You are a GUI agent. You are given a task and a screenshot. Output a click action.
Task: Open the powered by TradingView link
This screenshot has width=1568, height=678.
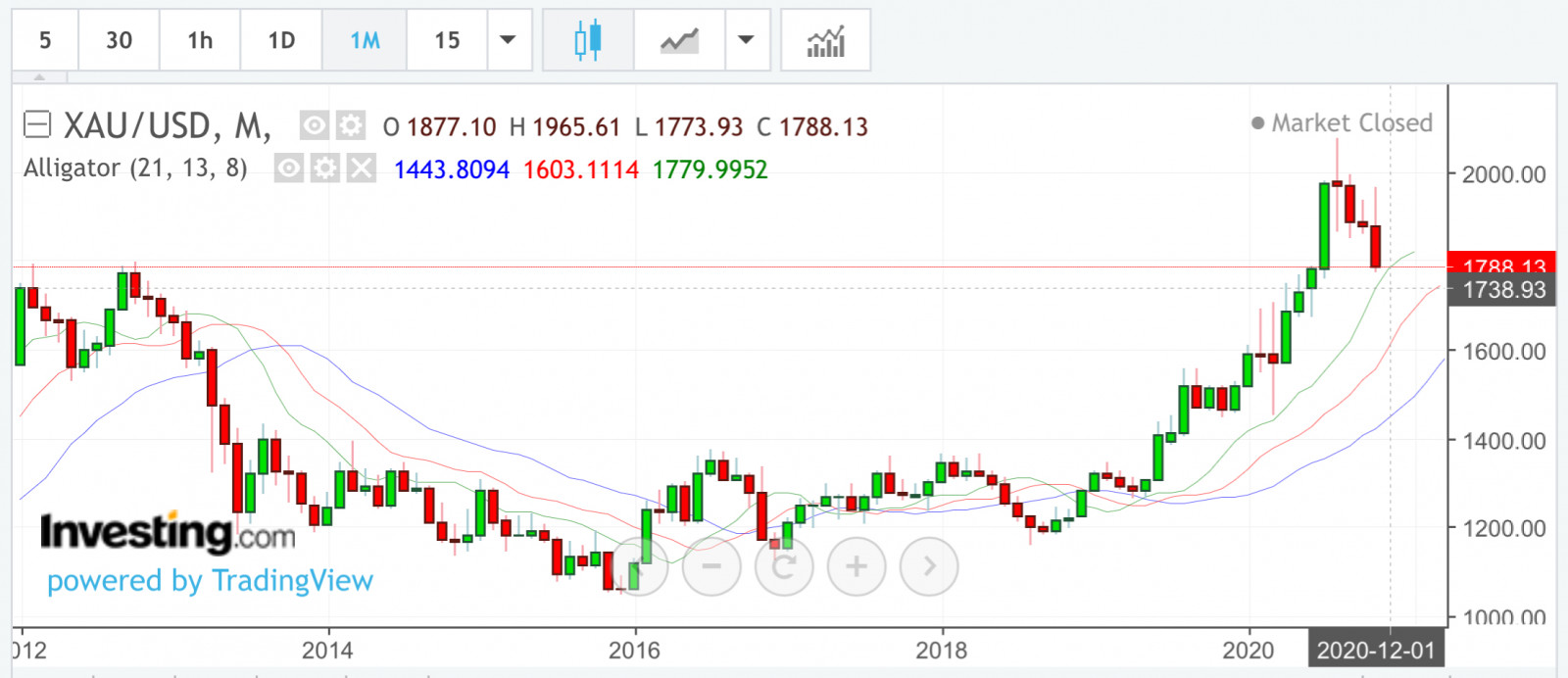tap(210, 581)
